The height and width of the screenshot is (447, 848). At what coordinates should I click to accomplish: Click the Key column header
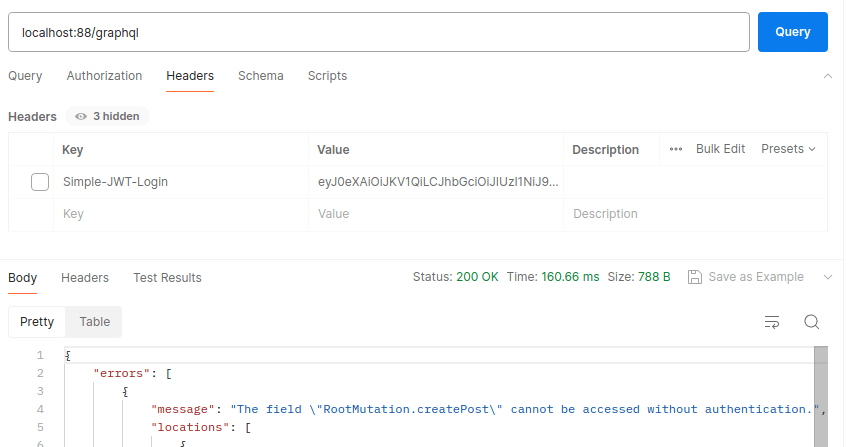click(72, 150)
